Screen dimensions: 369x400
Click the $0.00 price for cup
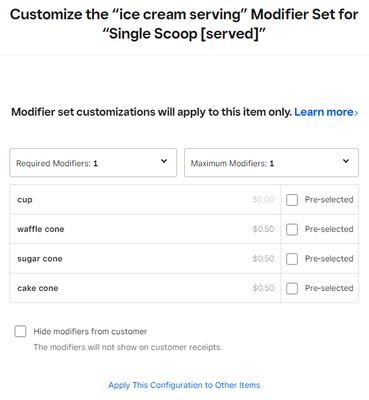click(263, 200)
